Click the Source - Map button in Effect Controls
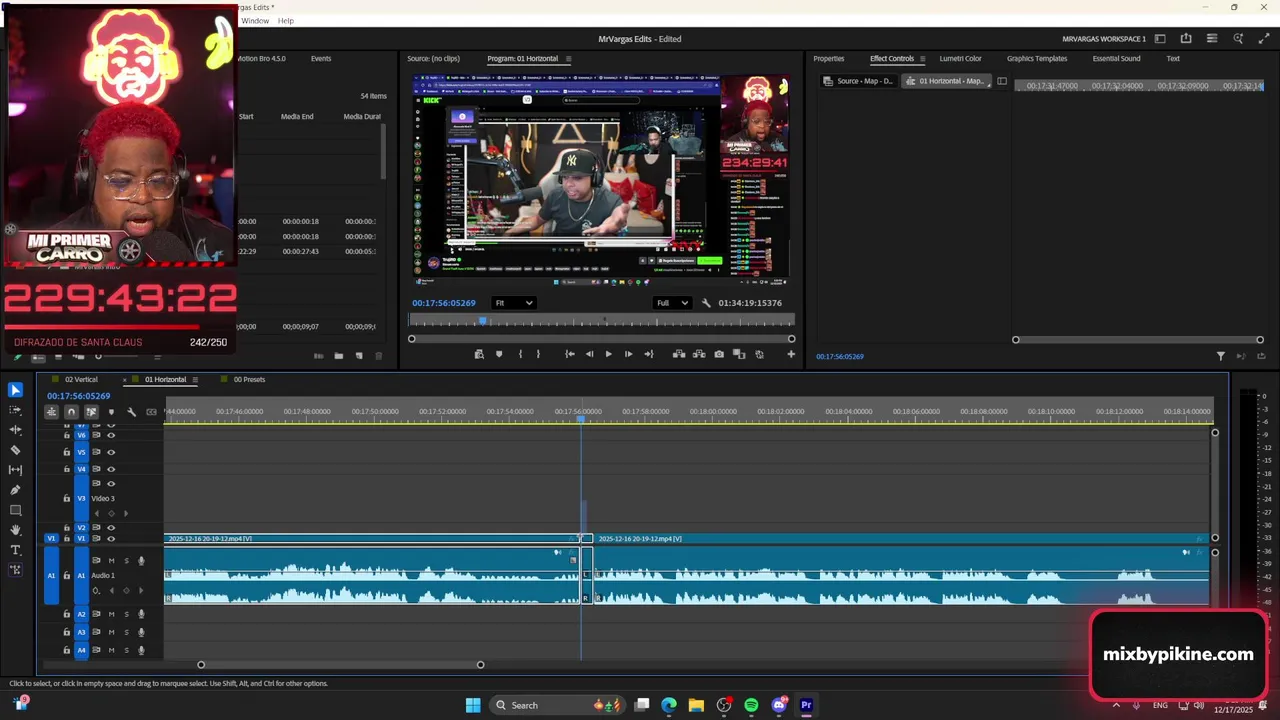Screen dimensions: 1280x720 [x=859, y=81]
